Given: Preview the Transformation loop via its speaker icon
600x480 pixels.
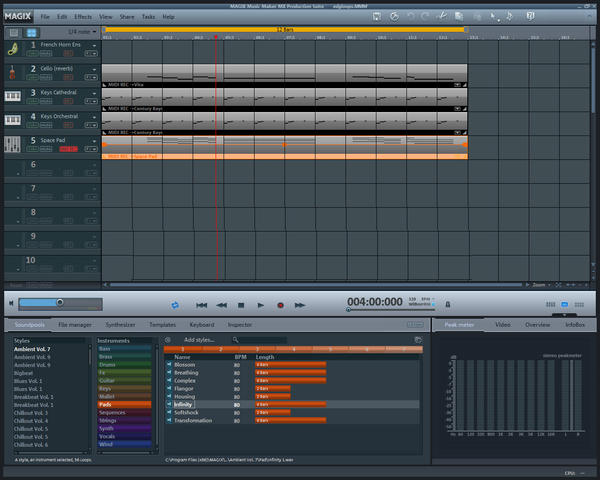Looking at the screenshot, I should tap(169, 420).
